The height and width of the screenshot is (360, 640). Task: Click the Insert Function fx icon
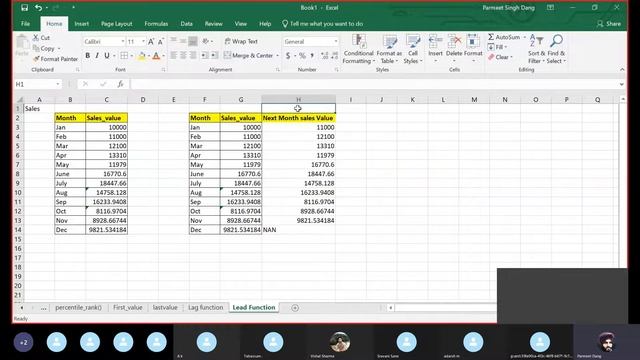pos(120,84)
